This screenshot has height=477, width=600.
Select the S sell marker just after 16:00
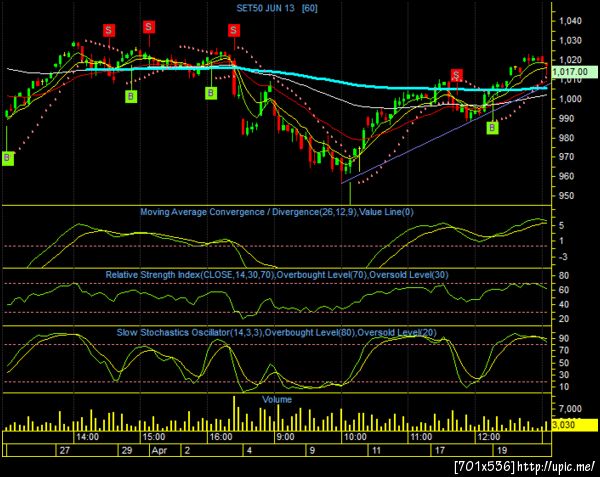coord(234,30)
